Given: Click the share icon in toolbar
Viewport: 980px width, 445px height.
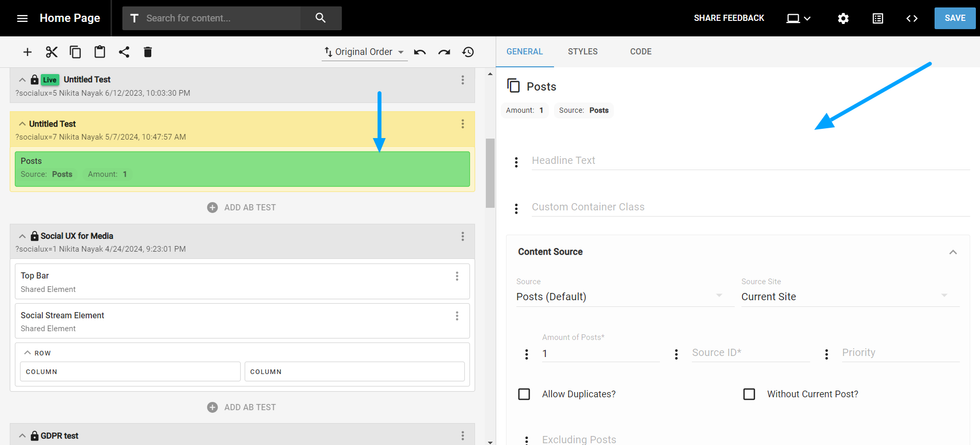Looking at the screenshot, I should click(x=124, y=52).
